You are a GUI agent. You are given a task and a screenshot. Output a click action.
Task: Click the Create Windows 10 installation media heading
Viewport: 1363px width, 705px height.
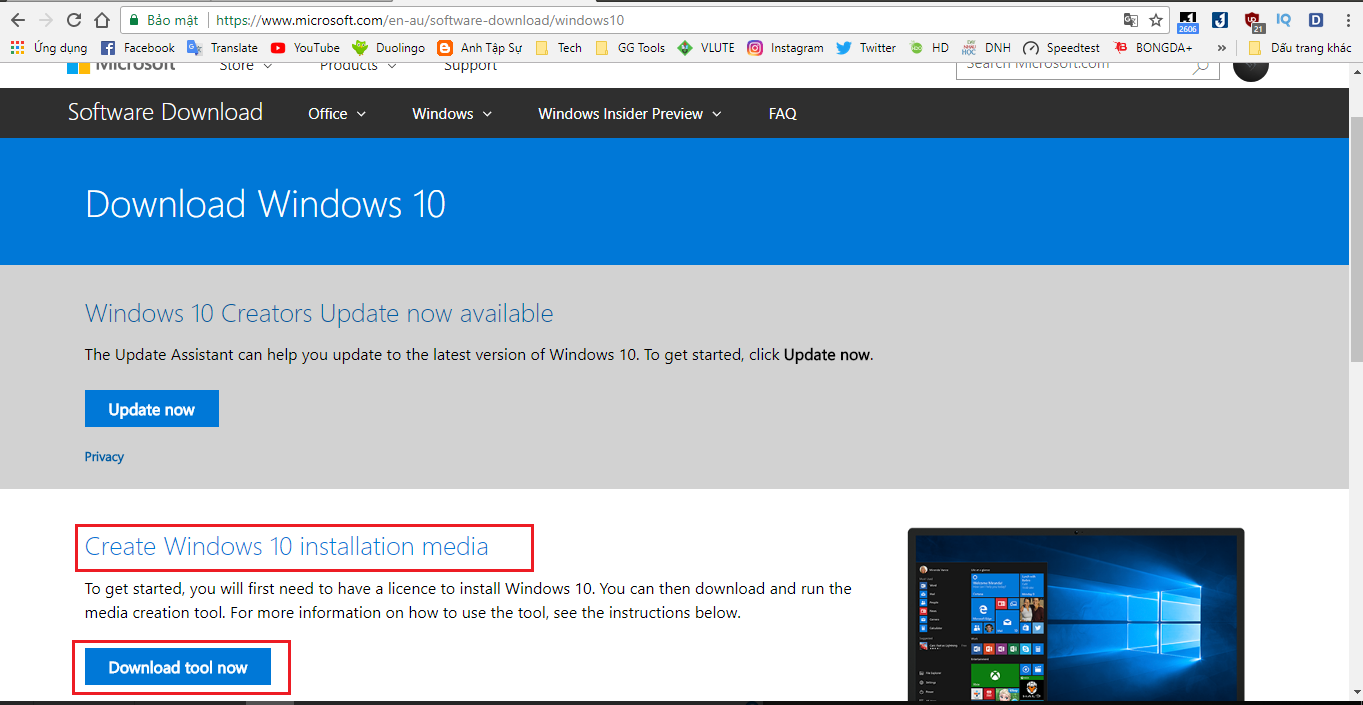[x=287, y=546]
